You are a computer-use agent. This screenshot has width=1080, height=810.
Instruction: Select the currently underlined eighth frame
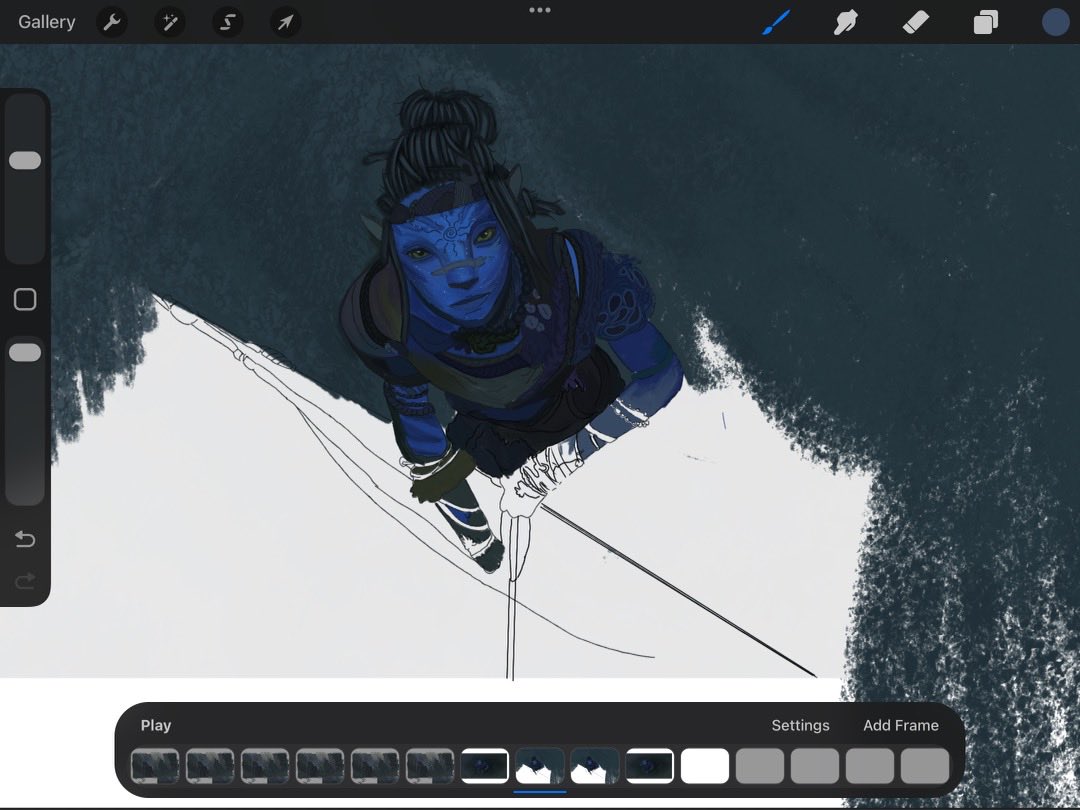coord(540,766)
